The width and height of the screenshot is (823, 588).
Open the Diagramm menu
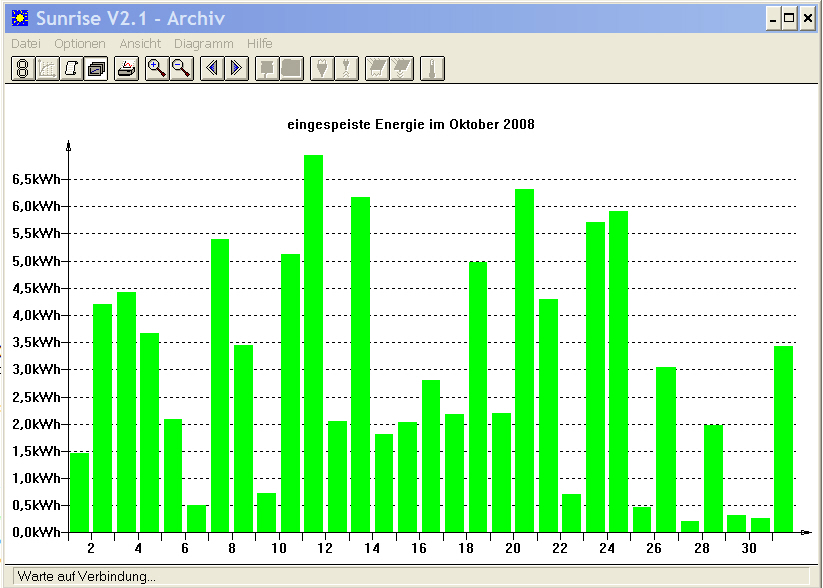pos(204,44)
